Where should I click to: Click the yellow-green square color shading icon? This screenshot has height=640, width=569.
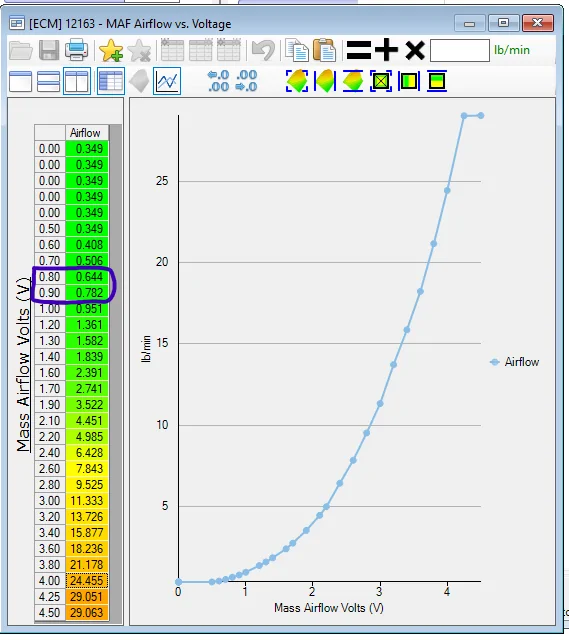coord(409,81)
